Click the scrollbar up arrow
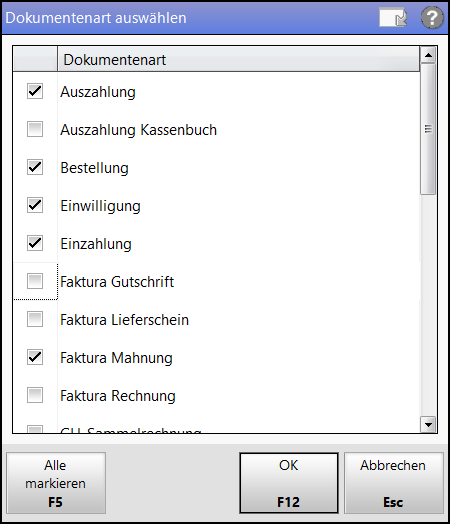The height and width of the screenshot is (524, 450). click(428, 55)
